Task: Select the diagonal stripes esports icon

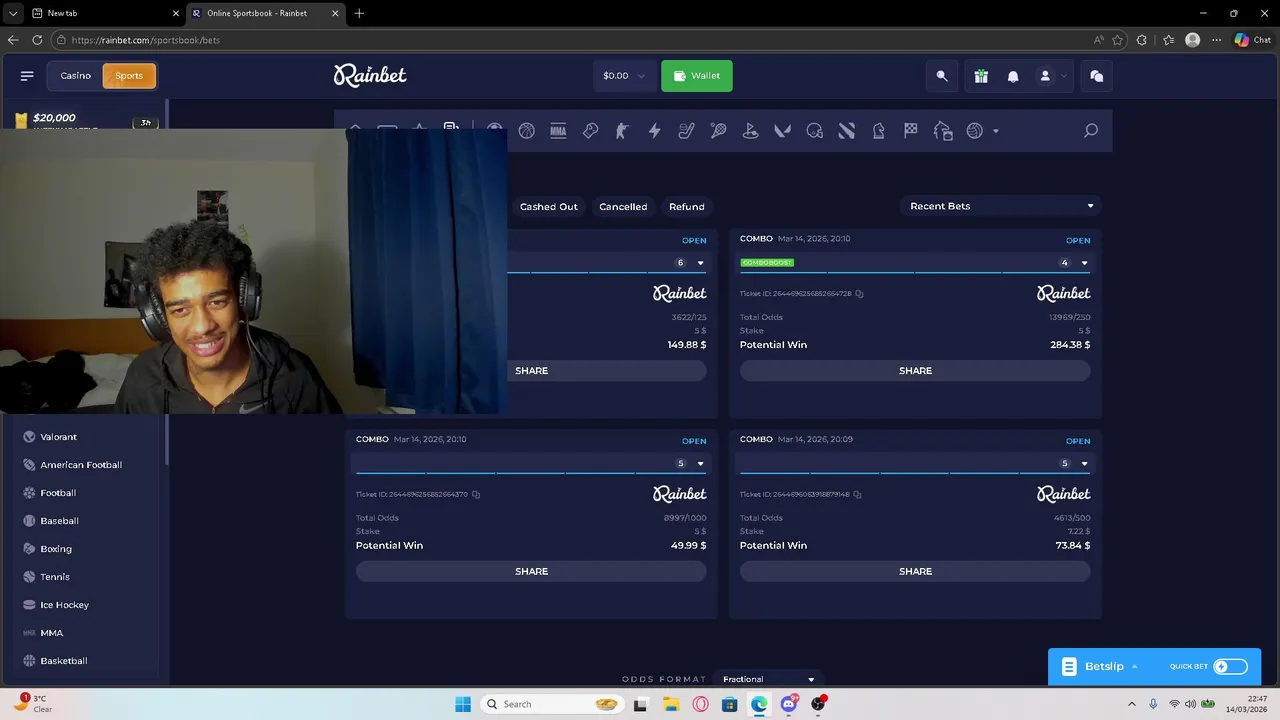Action: click(x=846, y=131)
